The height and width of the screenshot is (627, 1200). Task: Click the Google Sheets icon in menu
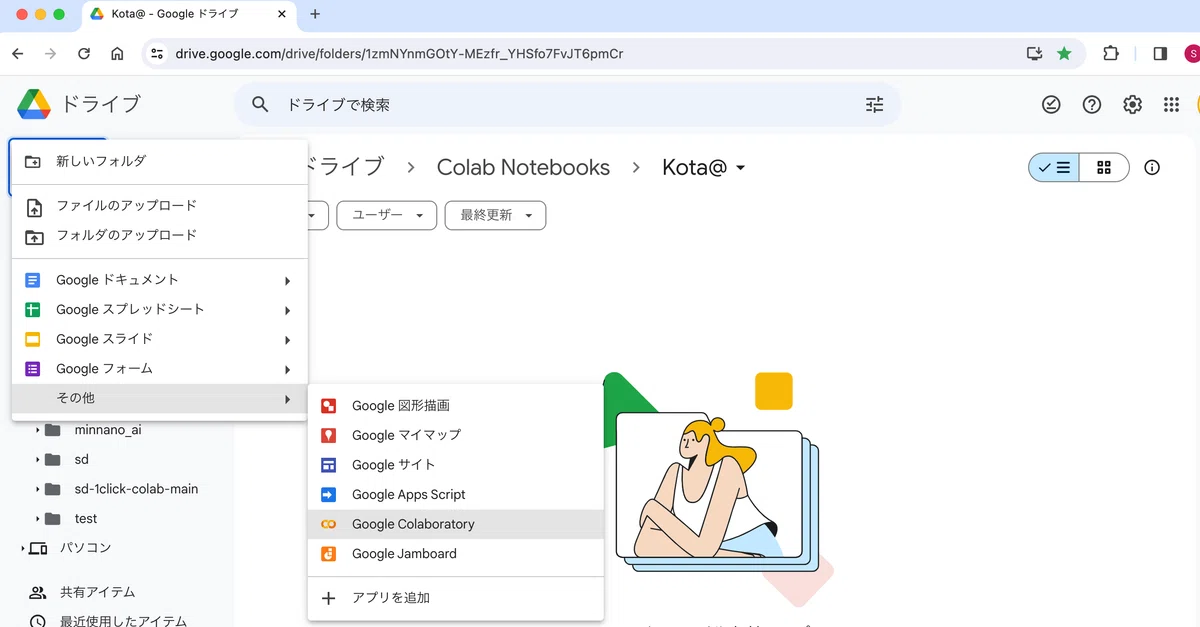tap(33, 310)
